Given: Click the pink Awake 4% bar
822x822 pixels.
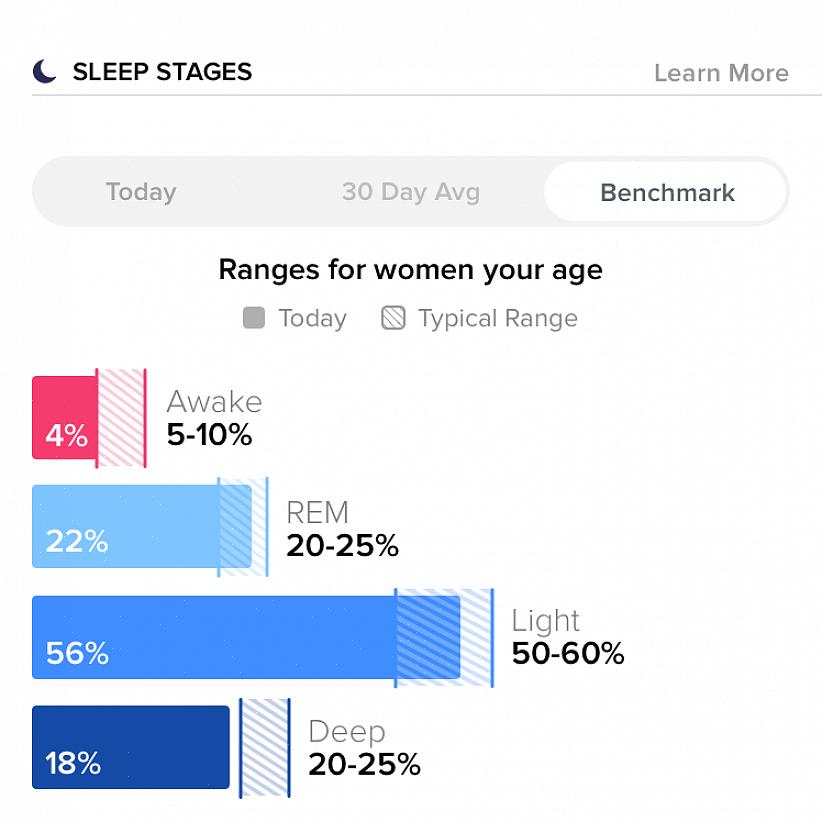Looking at the screenshot, I should click(63, 418).
